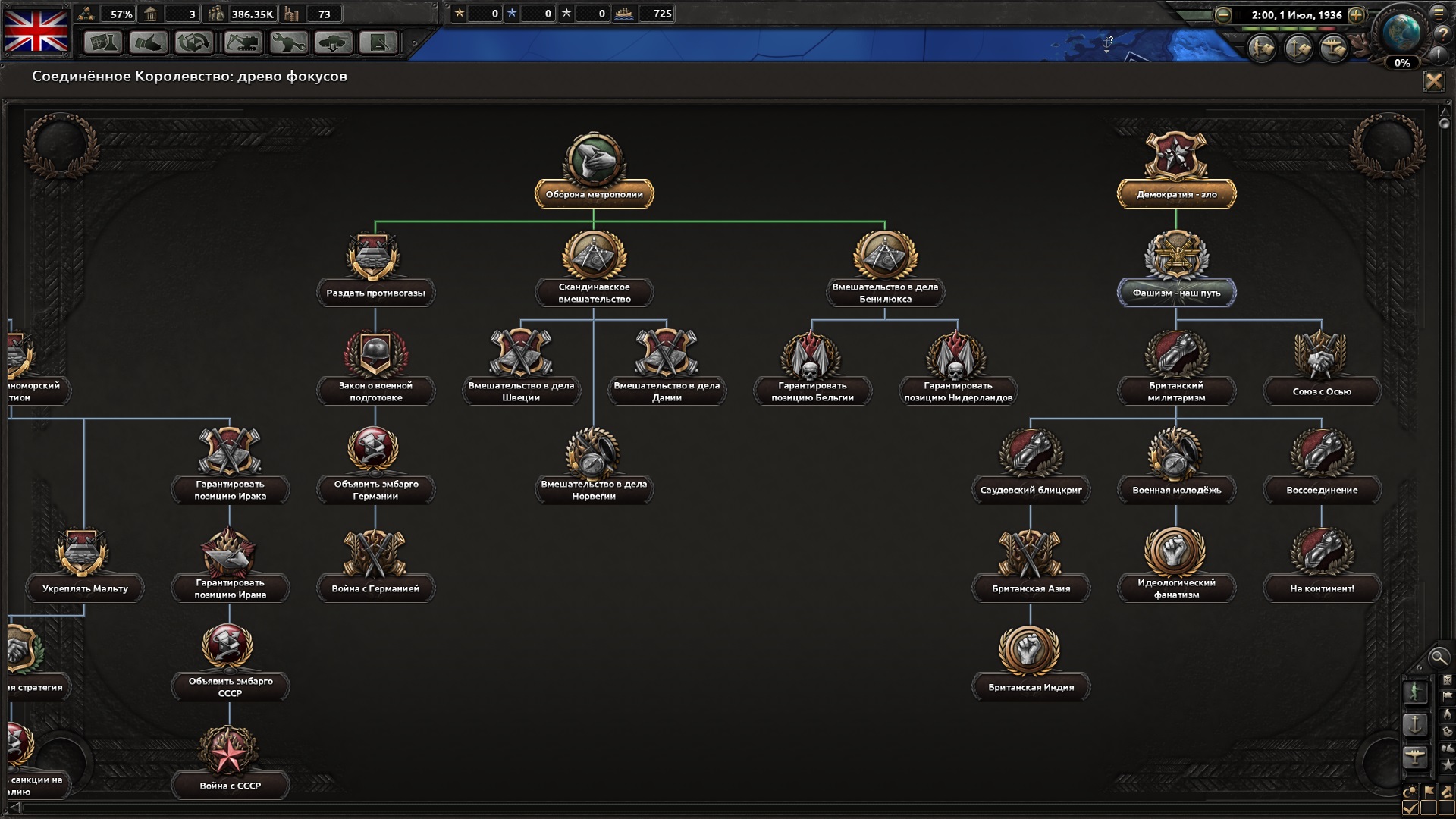
Task: Open the main game menu icon
Action: tap(1439, 13)
